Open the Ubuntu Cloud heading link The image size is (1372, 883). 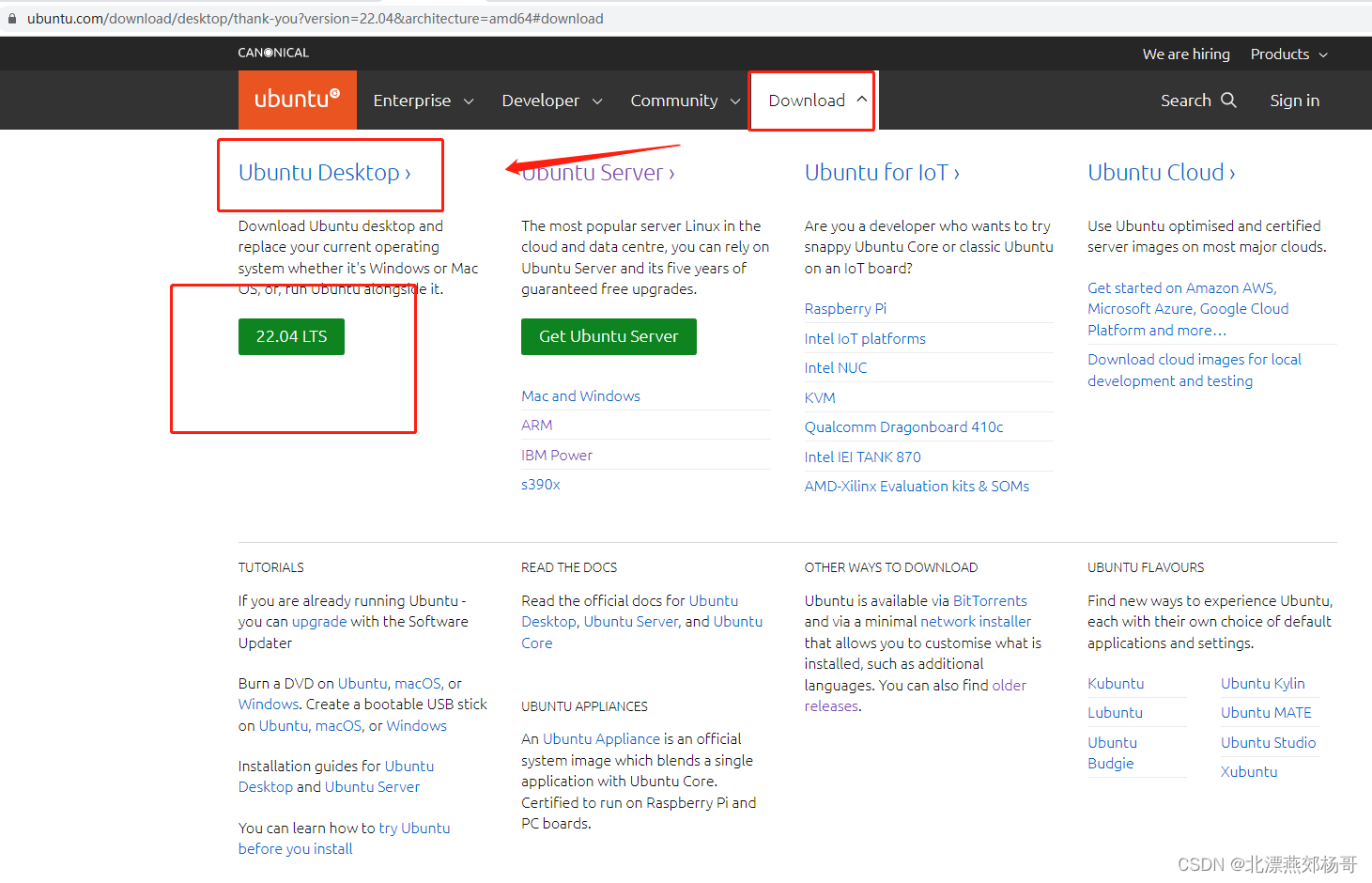click(x=1162, y=173)
